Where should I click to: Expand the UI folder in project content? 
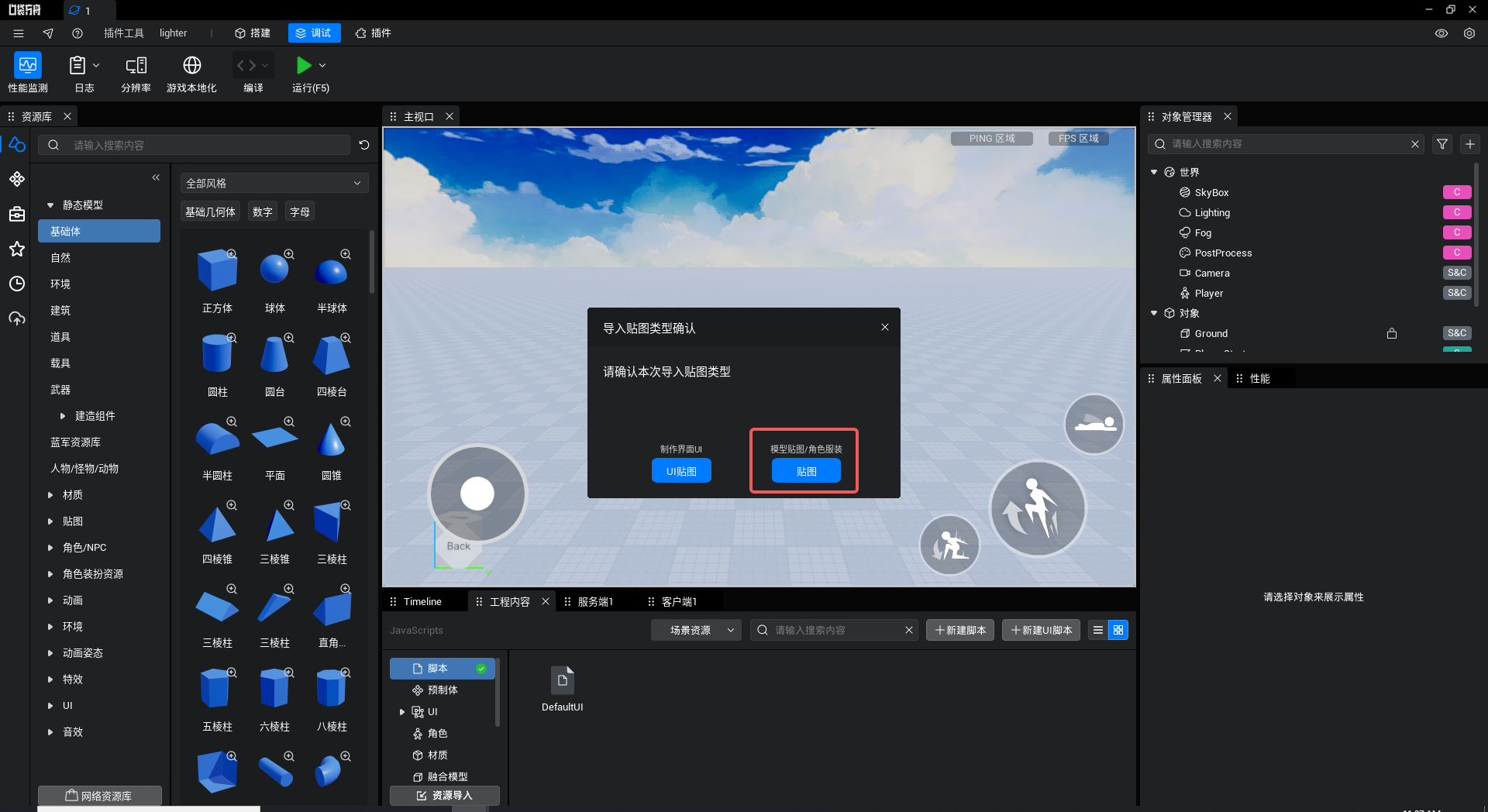click(401, 711)
